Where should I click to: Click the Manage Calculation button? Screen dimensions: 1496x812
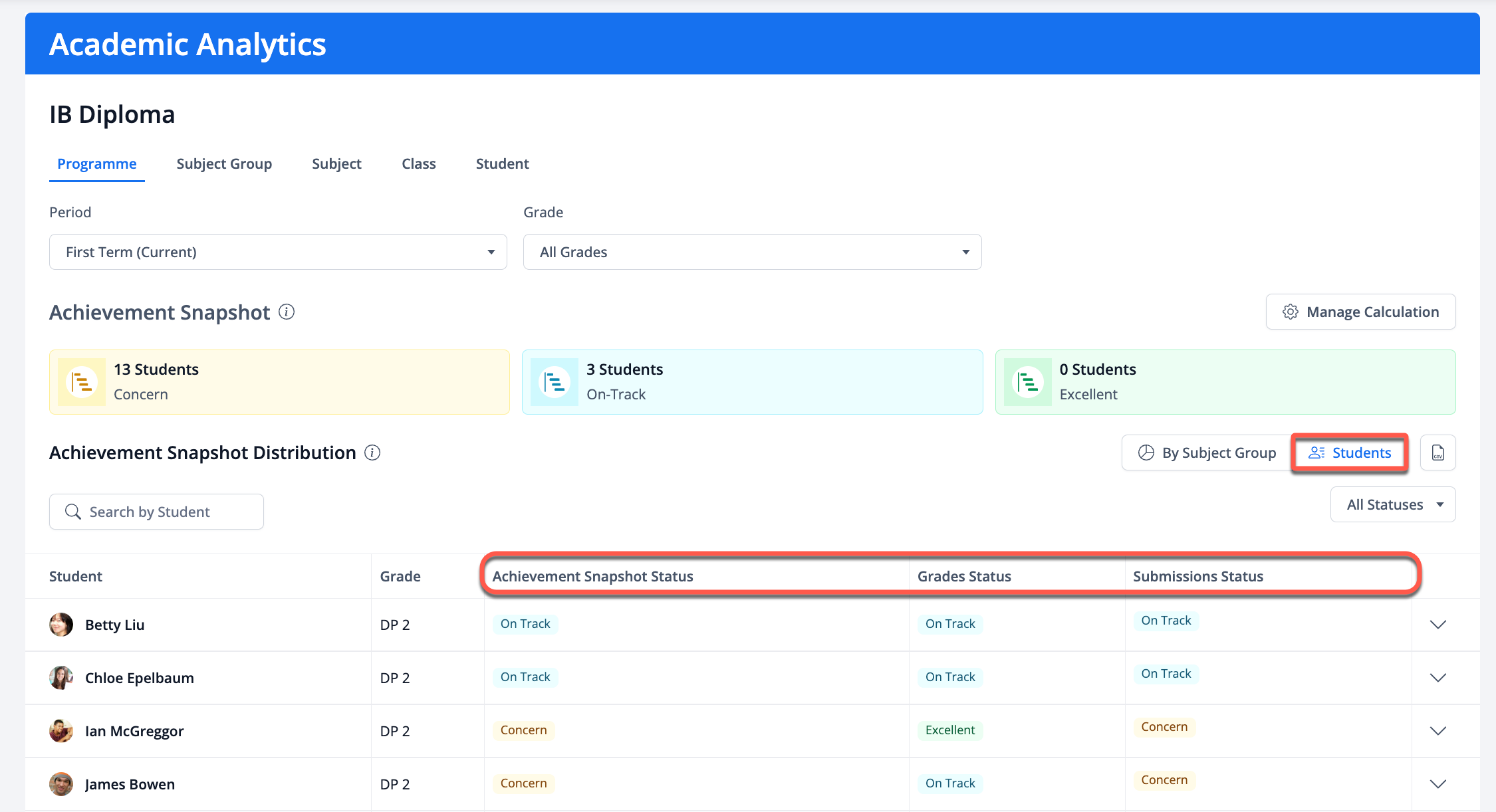point(1360,312)
